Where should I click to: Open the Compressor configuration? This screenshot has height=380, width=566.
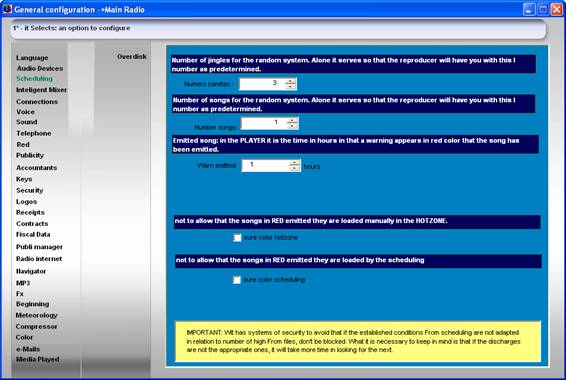(36, 326)
